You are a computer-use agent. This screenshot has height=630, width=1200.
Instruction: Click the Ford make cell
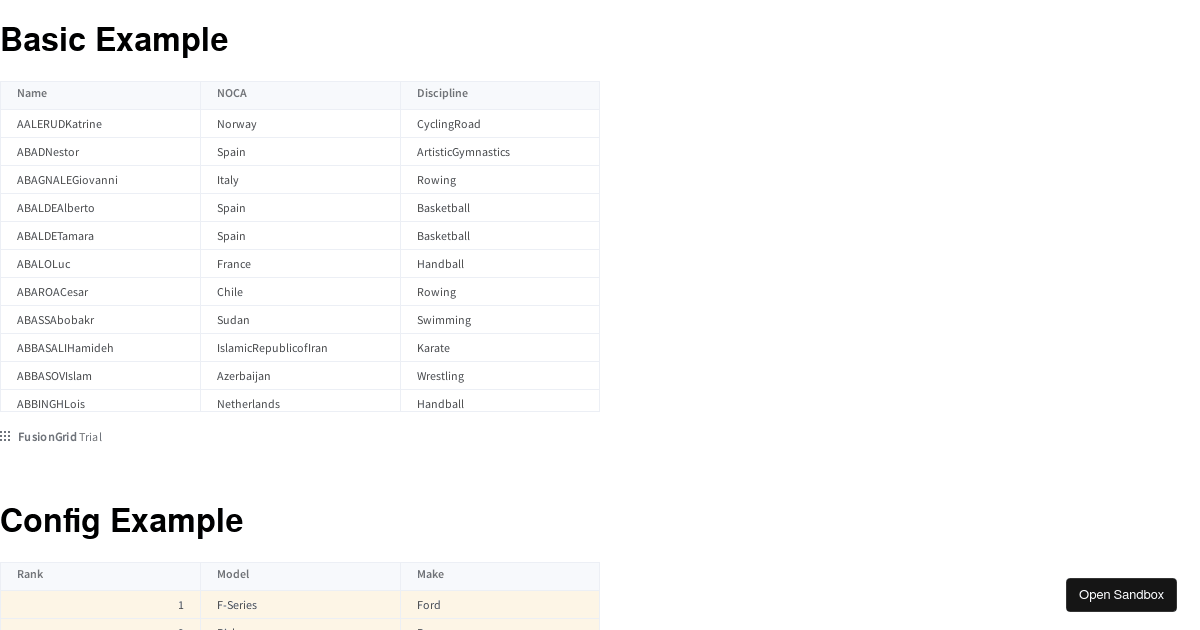point(429,605)
